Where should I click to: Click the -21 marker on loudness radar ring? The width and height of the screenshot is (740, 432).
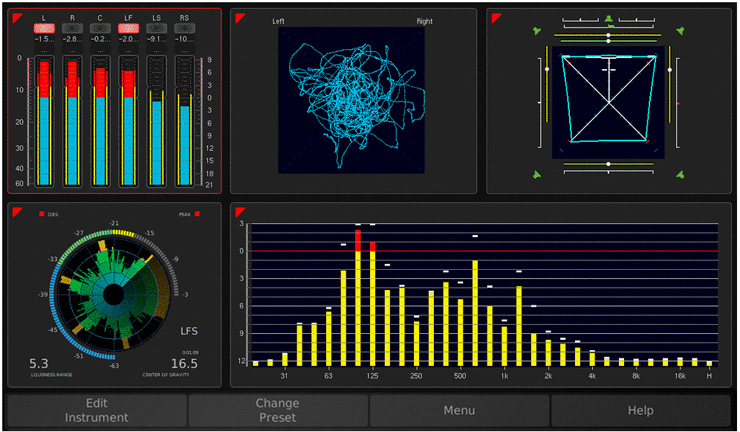(114, 223)
